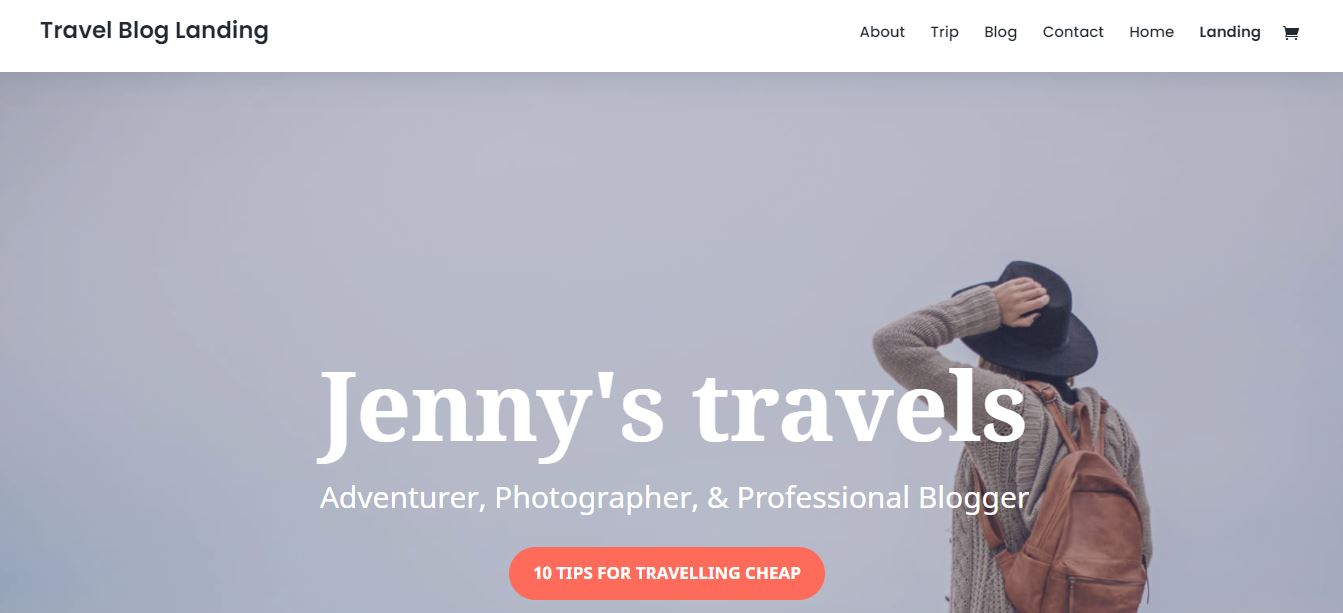Click the word Jenny's in the headline
The height and width of the screenshot is (613, 1343).
[491, 409]
